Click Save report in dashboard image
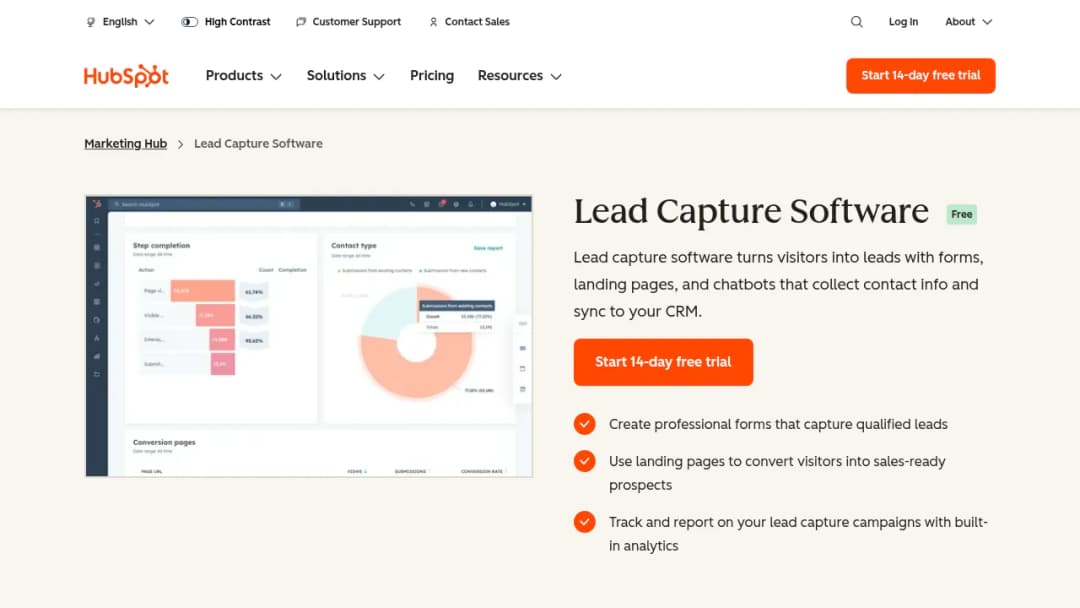Screen dimensions: 1080x608 pyautogui.click(x=488, y=248)
